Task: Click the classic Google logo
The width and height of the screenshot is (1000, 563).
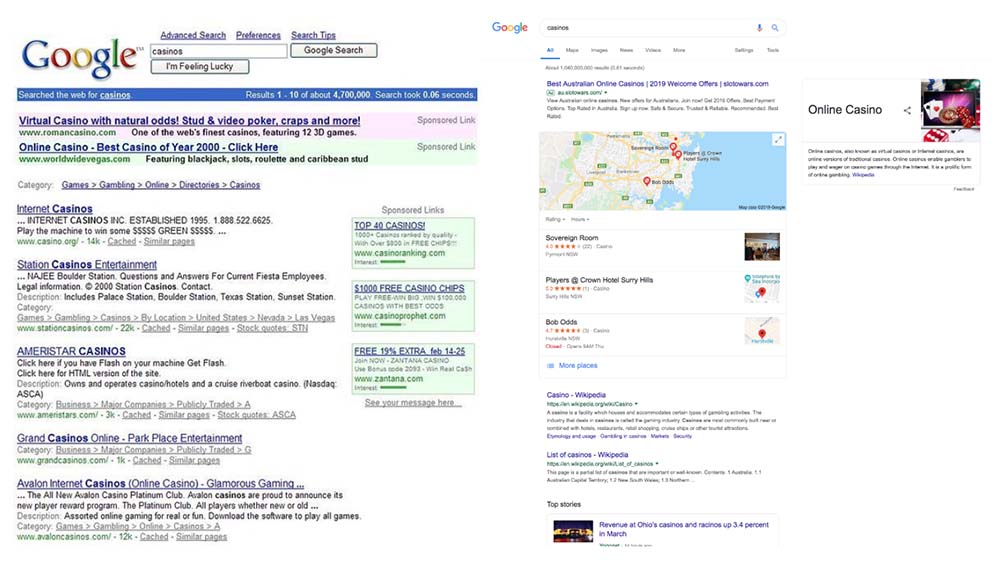Action: [82, 58]
